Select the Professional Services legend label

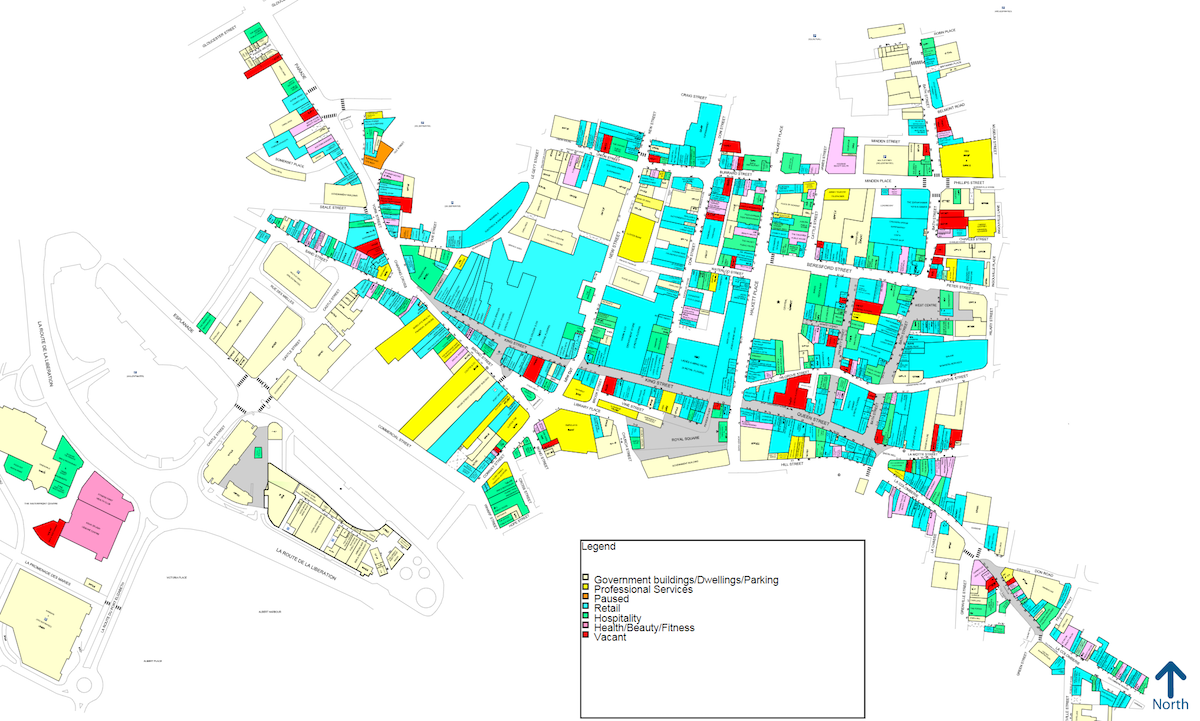point(643,589)
